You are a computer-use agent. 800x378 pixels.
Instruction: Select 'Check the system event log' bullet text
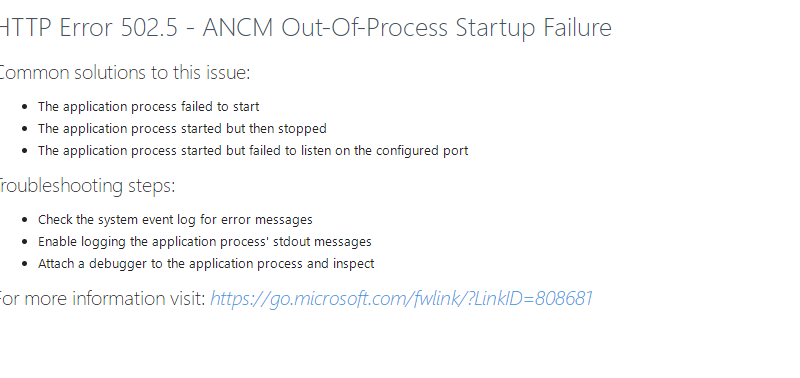[175, 220]
